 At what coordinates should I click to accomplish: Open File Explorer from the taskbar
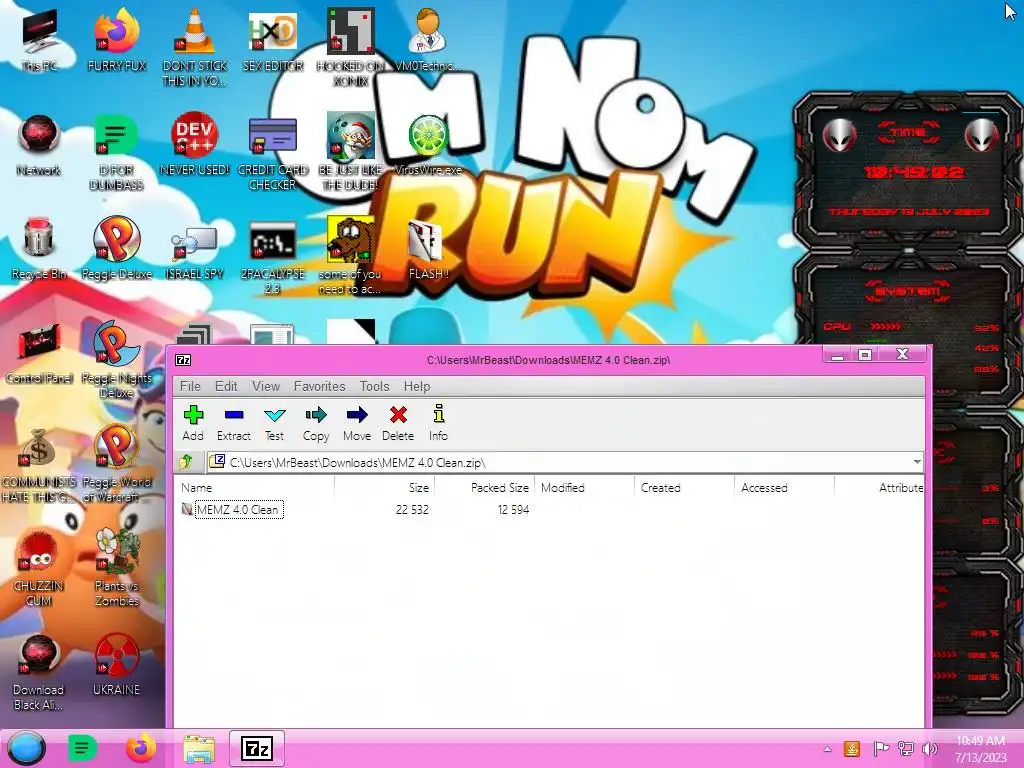(x=199, y=748)
